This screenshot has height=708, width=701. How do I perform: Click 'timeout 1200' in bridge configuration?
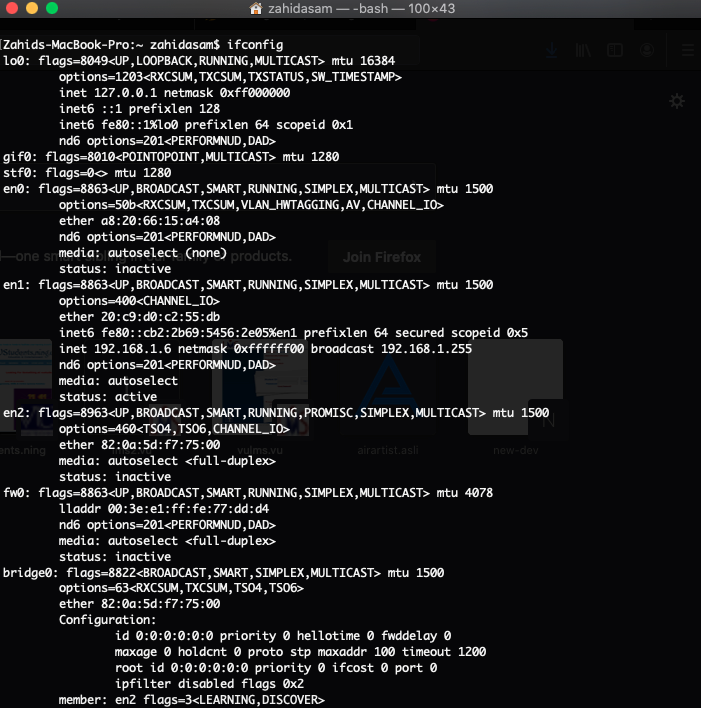click(444, 652)
